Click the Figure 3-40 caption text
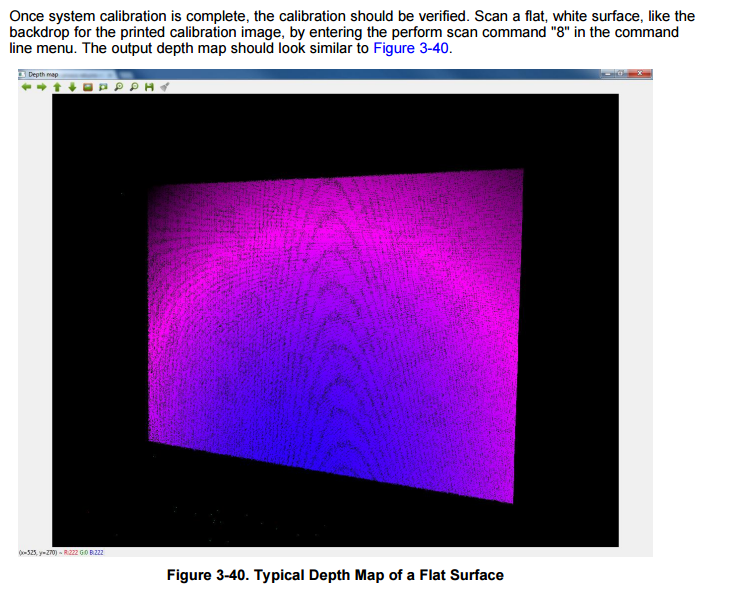Image resolution: width=740 pixels, height=602 pixels. pyautogui.click(x=335, y=575)
